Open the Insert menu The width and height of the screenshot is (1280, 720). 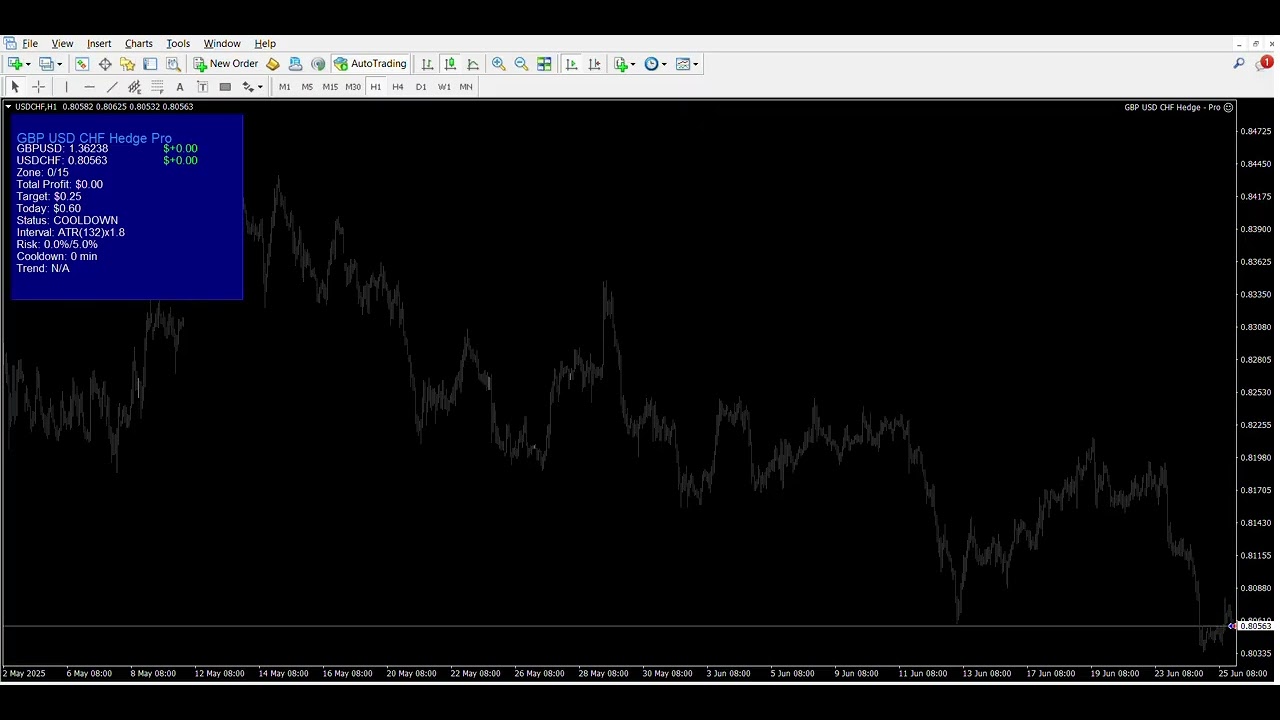(99, 44)
